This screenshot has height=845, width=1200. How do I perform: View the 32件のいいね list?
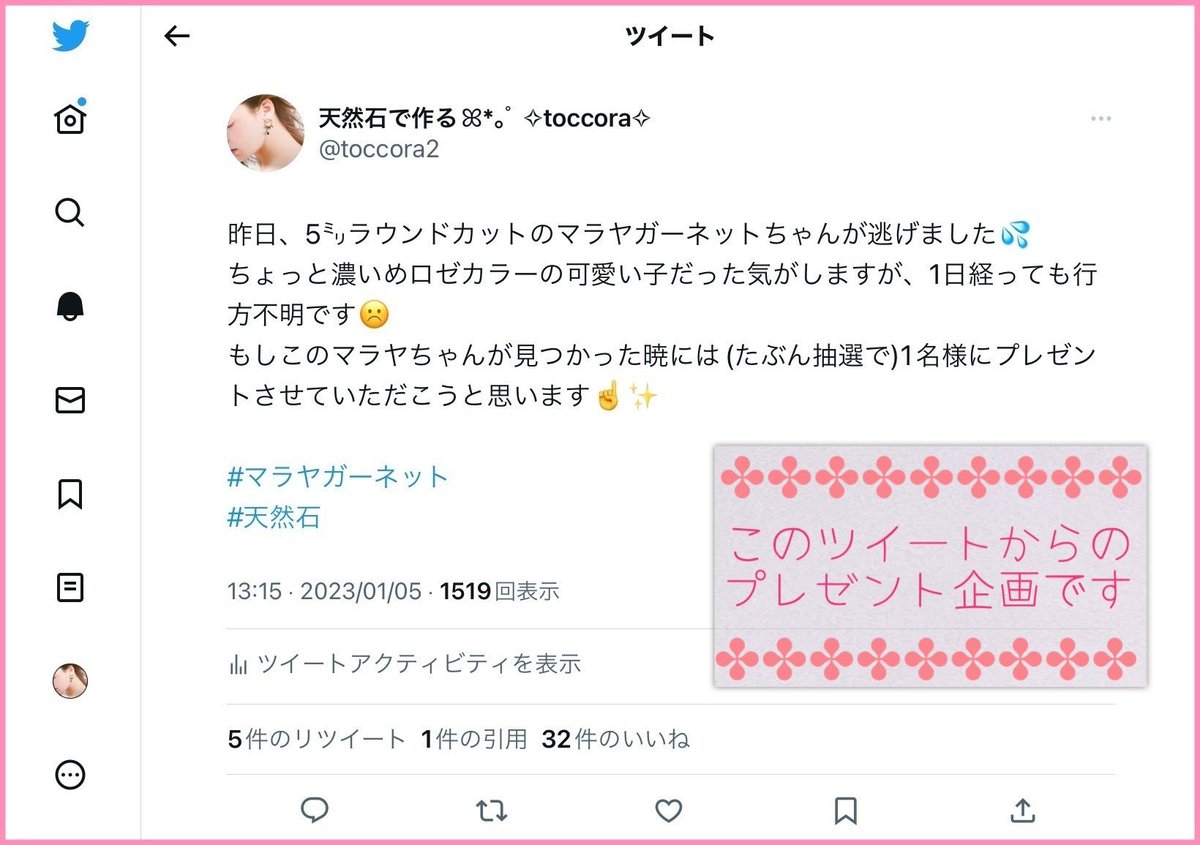coord(616,740)
